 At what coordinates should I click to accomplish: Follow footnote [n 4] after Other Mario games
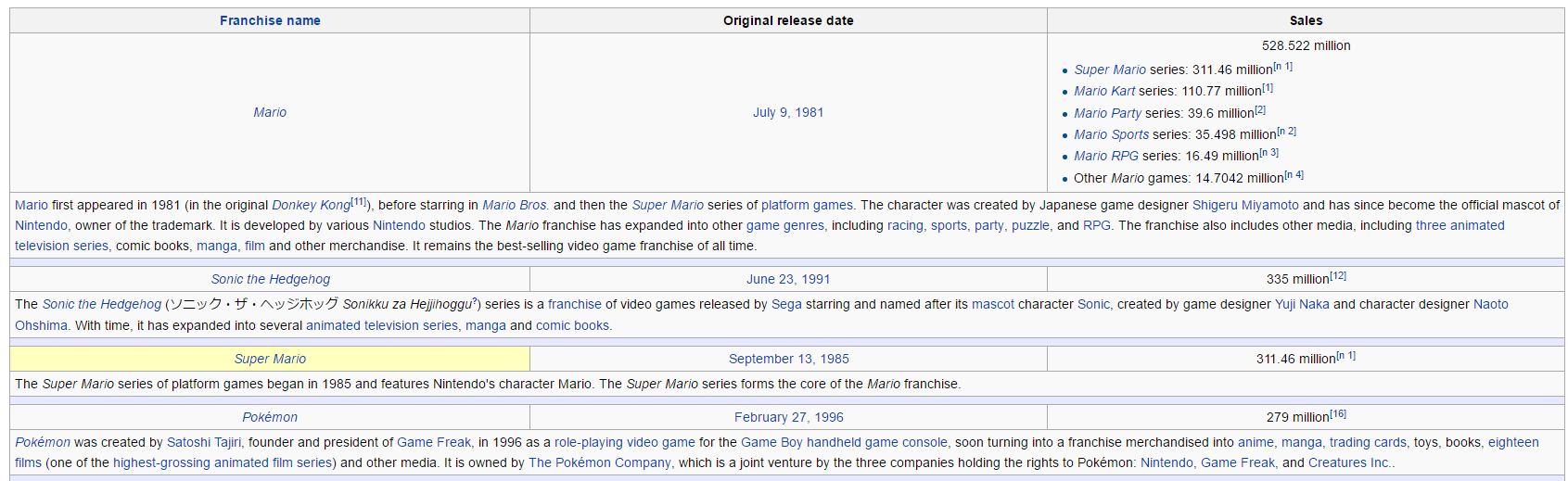[1294, 174]
